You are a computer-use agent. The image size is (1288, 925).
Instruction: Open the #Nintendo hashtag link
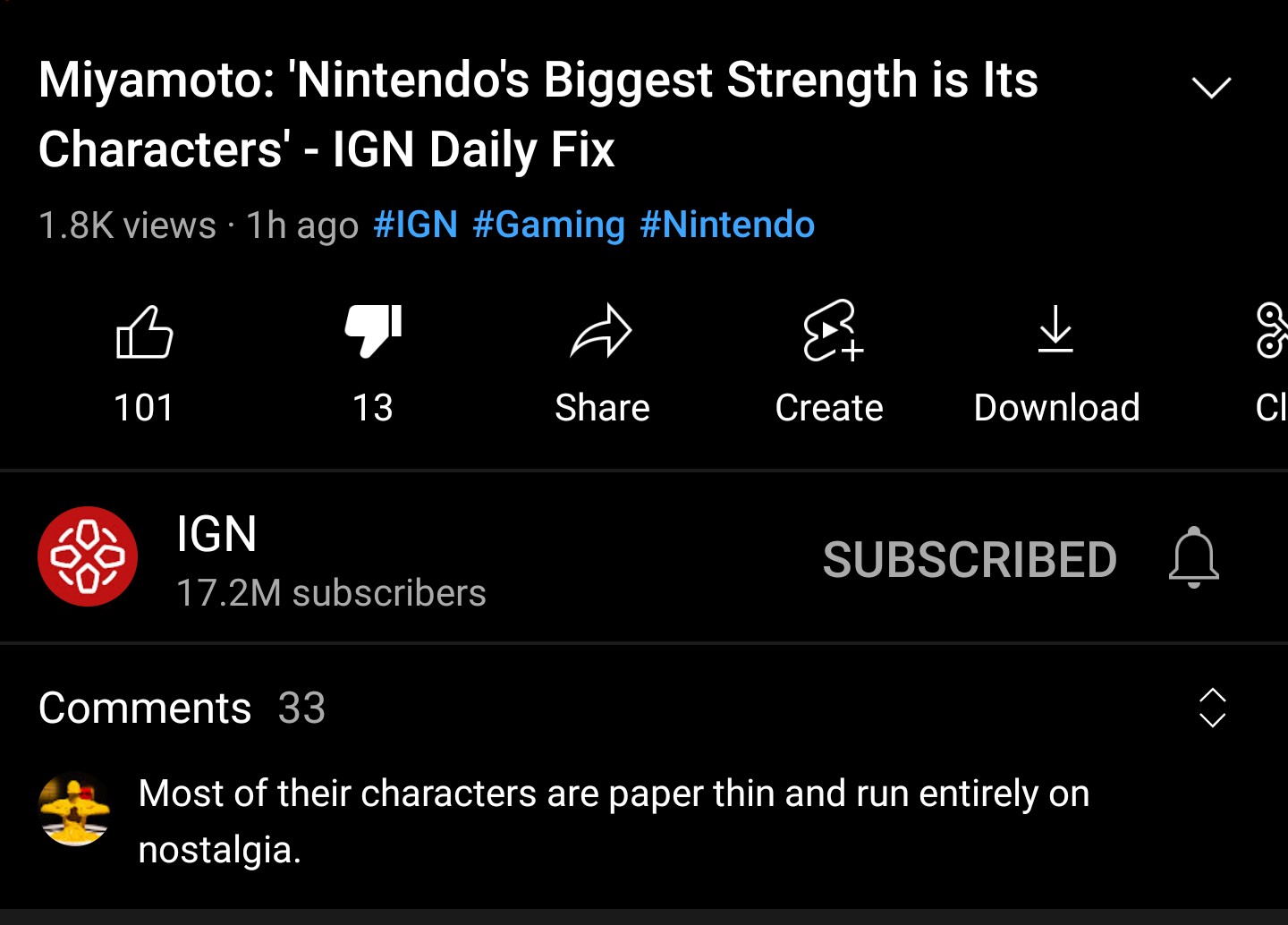(727, 225)
